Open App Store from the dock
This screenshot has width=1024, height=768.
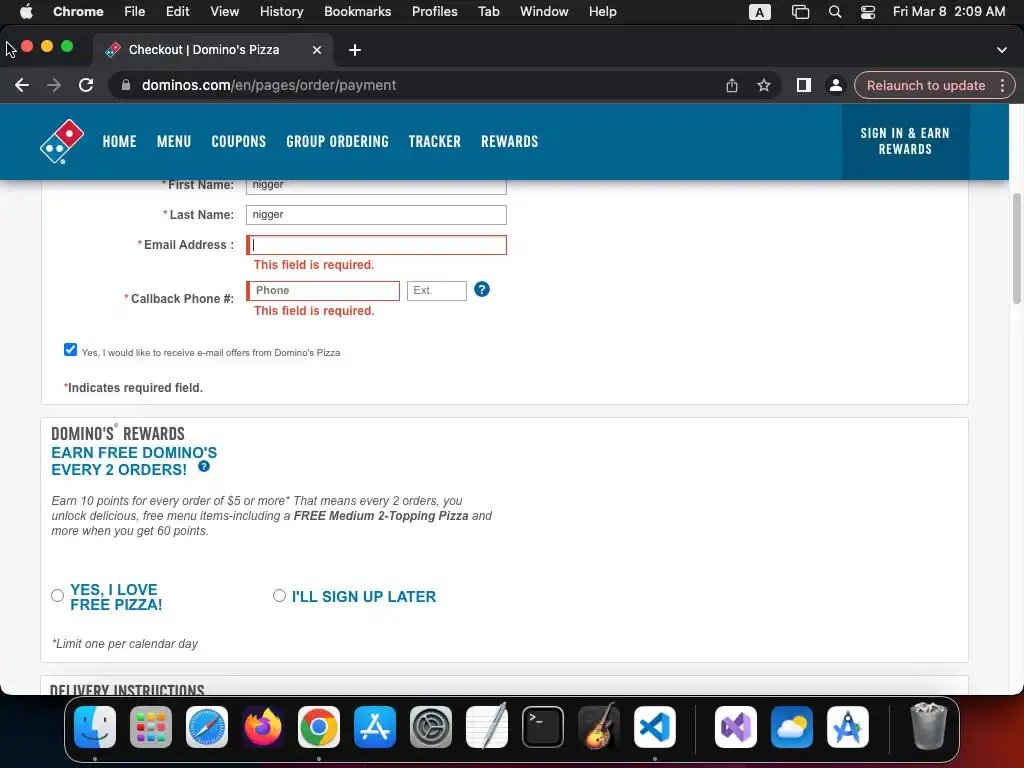(375, 727)
